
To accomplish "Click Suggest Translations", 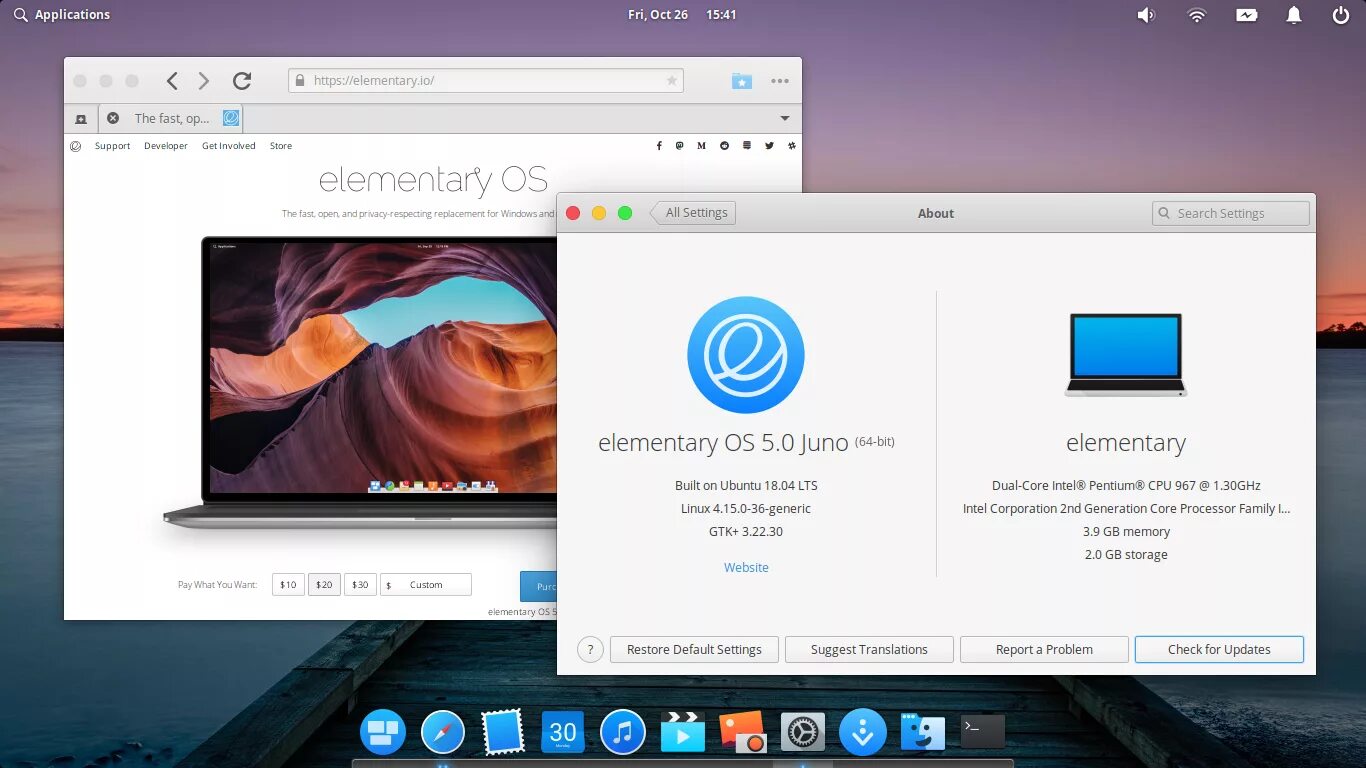I will [869, 650].
